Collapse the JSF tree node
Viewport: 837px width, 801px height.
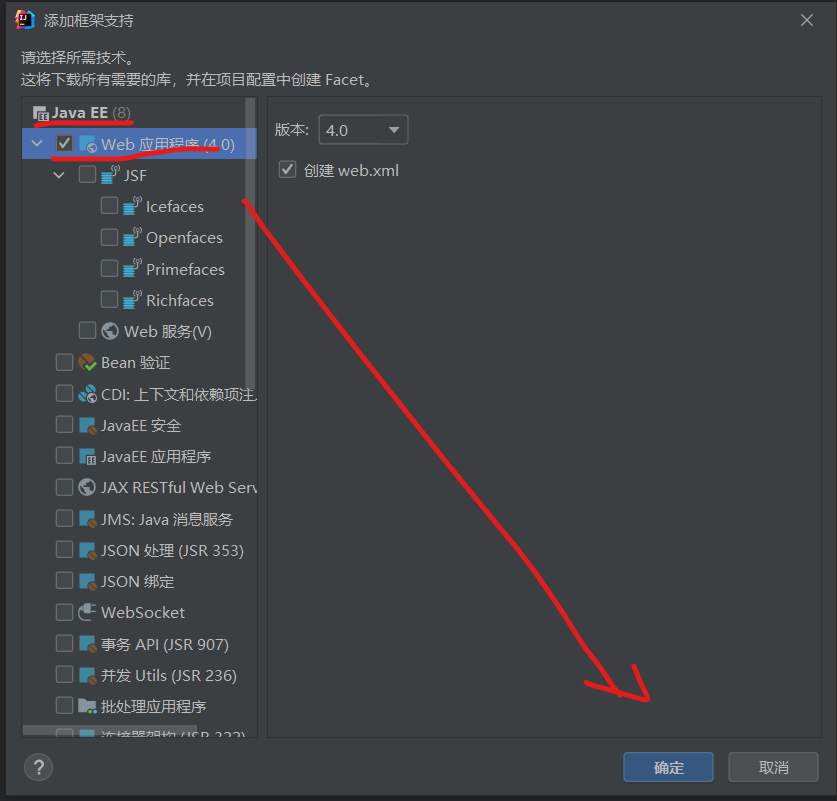pyautogui.click(x=59, y=175)
